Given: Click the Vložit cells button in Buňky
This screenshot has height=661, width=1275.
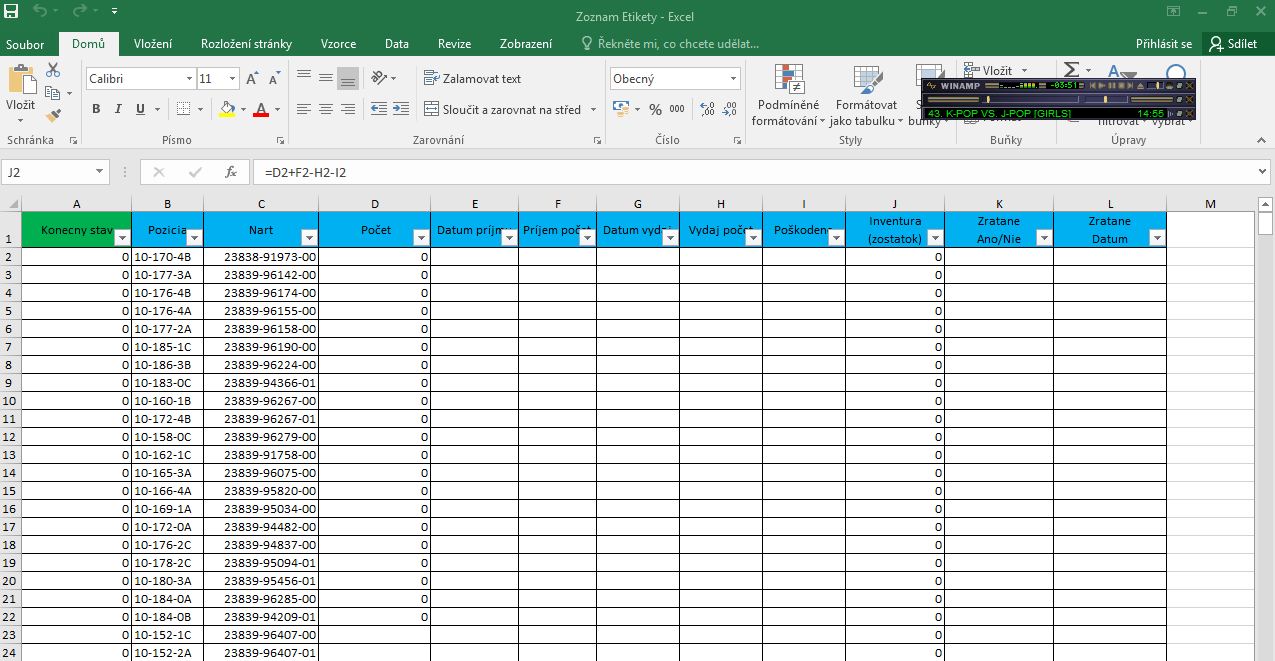Looking at the screenshot, I should pyautogui.click(x=988, y=70).
